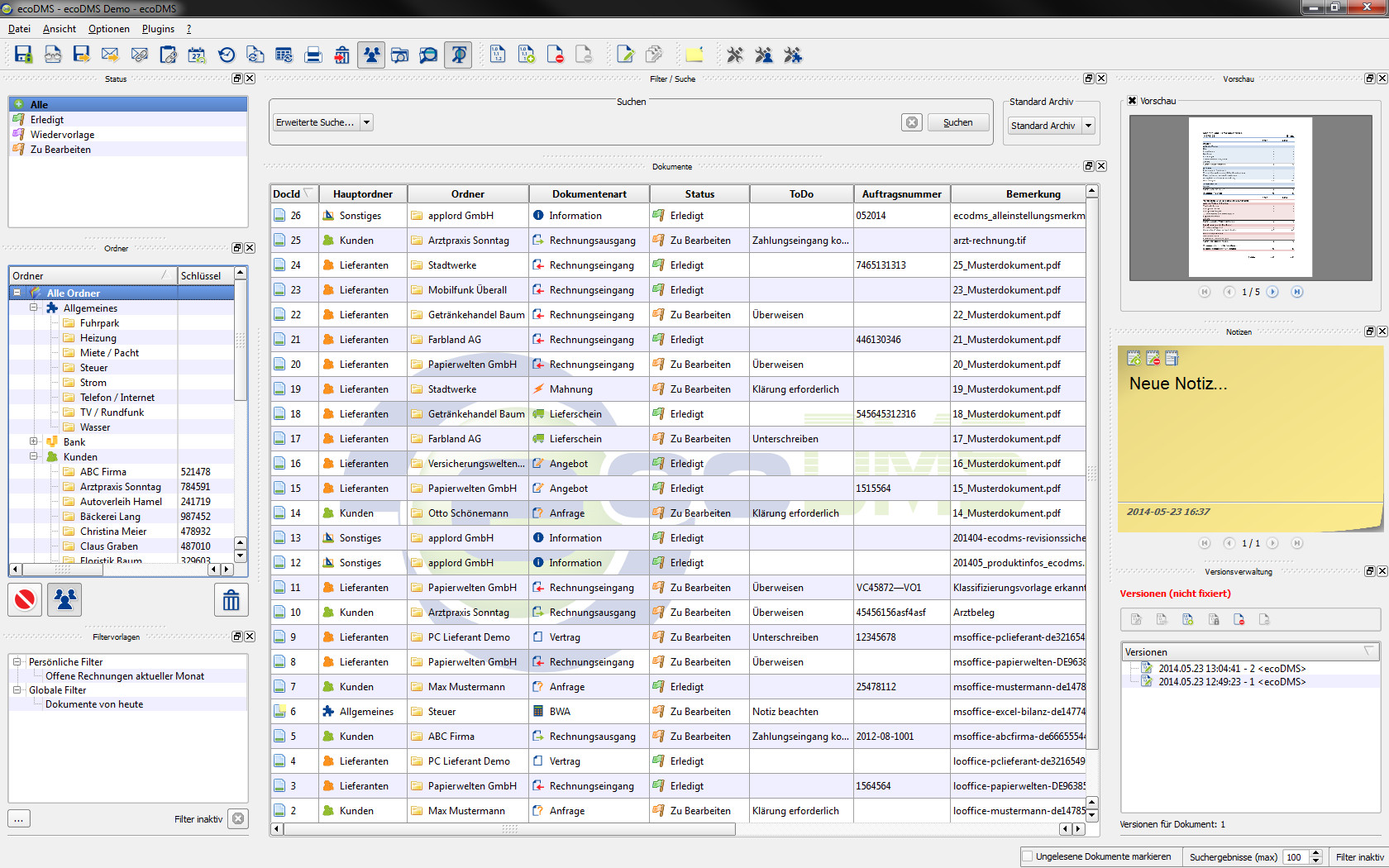Enable 'Ungelesene Dokumente markieren' checkbox
Viewport: 1389px width, 868px height.
tap(1028, 856)
